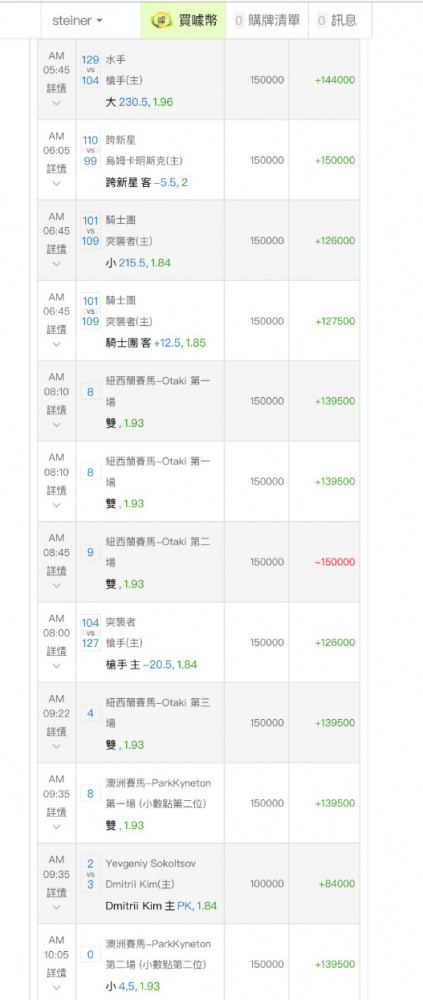Click 詳情 for the 05:45 水手 game
The height and width of the screenshot is (1000, 423).
(57, 88)
